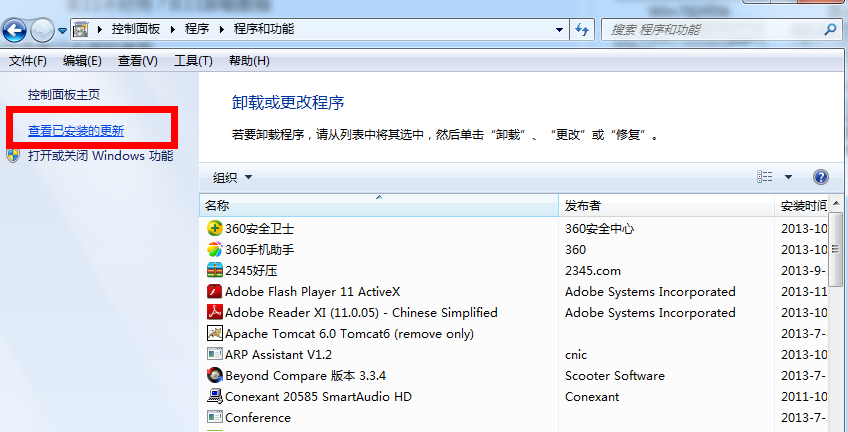Open 打开或关闭 Windows 功能 link
848x432 pixels.
(x=100, y=156)
